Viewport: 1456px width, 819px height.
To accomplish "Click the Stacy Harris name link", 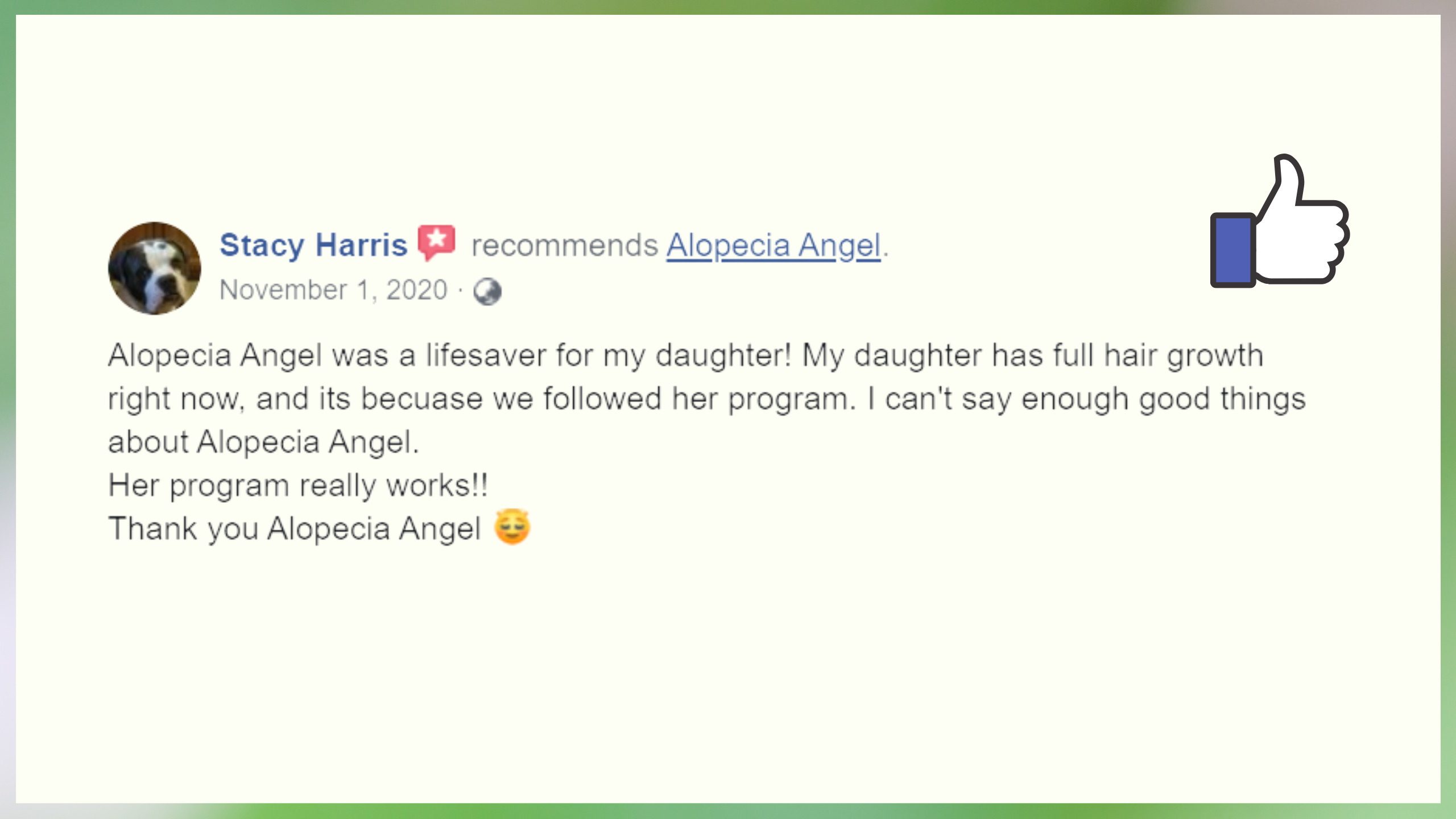I will (313, 246).
